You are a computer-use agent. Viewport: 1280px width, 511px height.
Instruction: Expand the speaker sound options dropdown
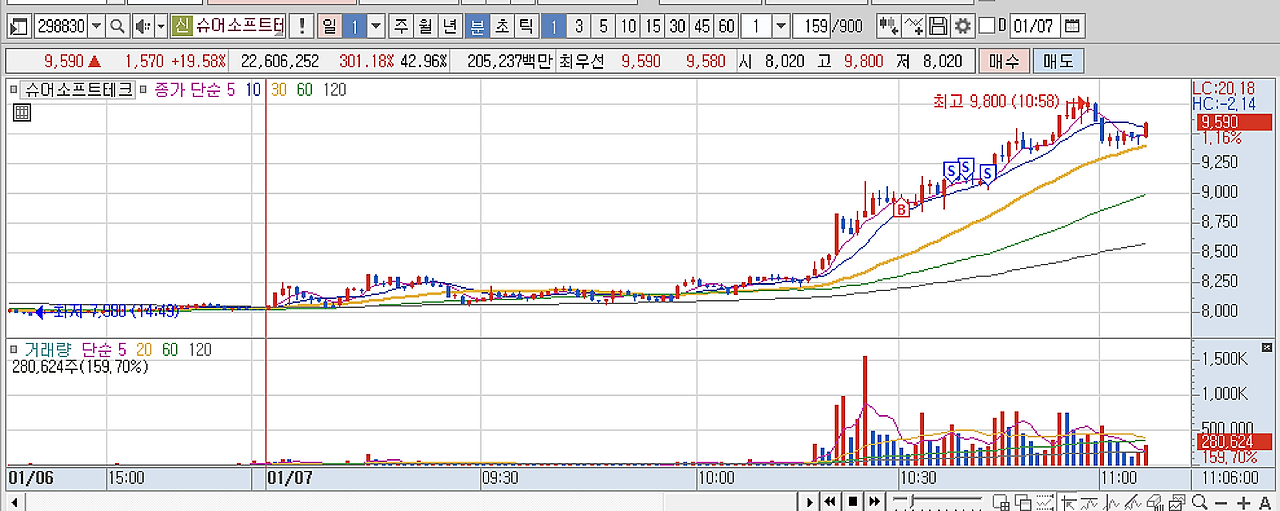(x=160, y=26)
